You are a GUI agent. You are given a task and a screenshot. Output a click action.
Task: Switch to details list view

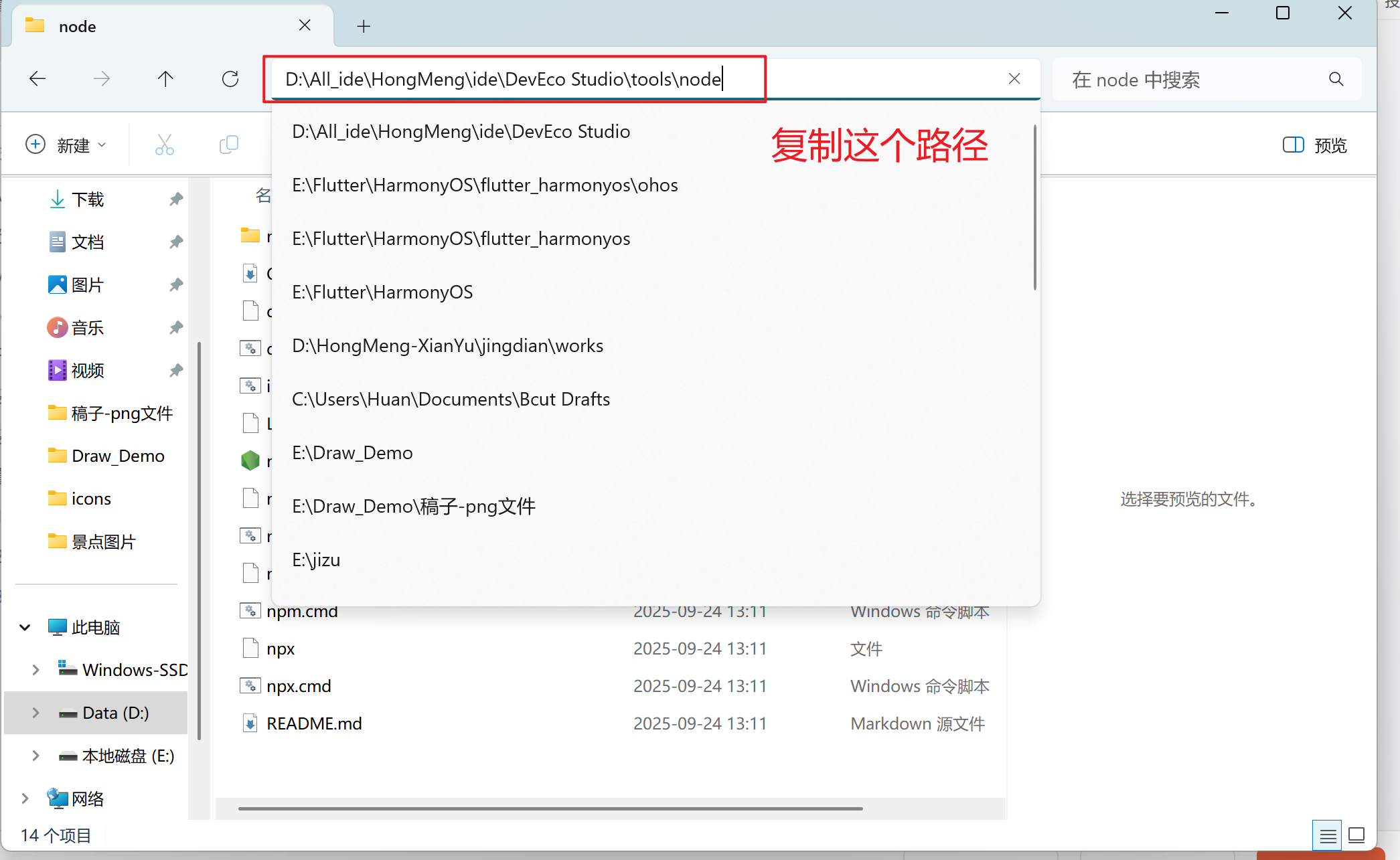coord(1328,835)
